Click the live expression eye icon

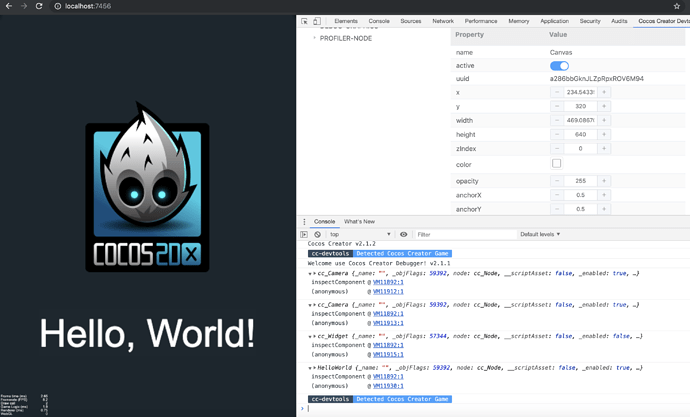[x=404, y=234]
